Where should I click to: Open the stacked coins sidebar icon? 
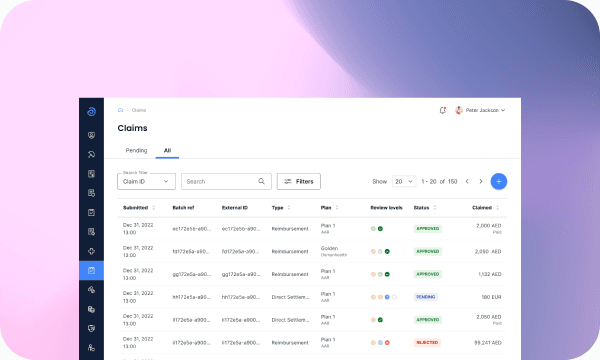[x=91, y=309]
